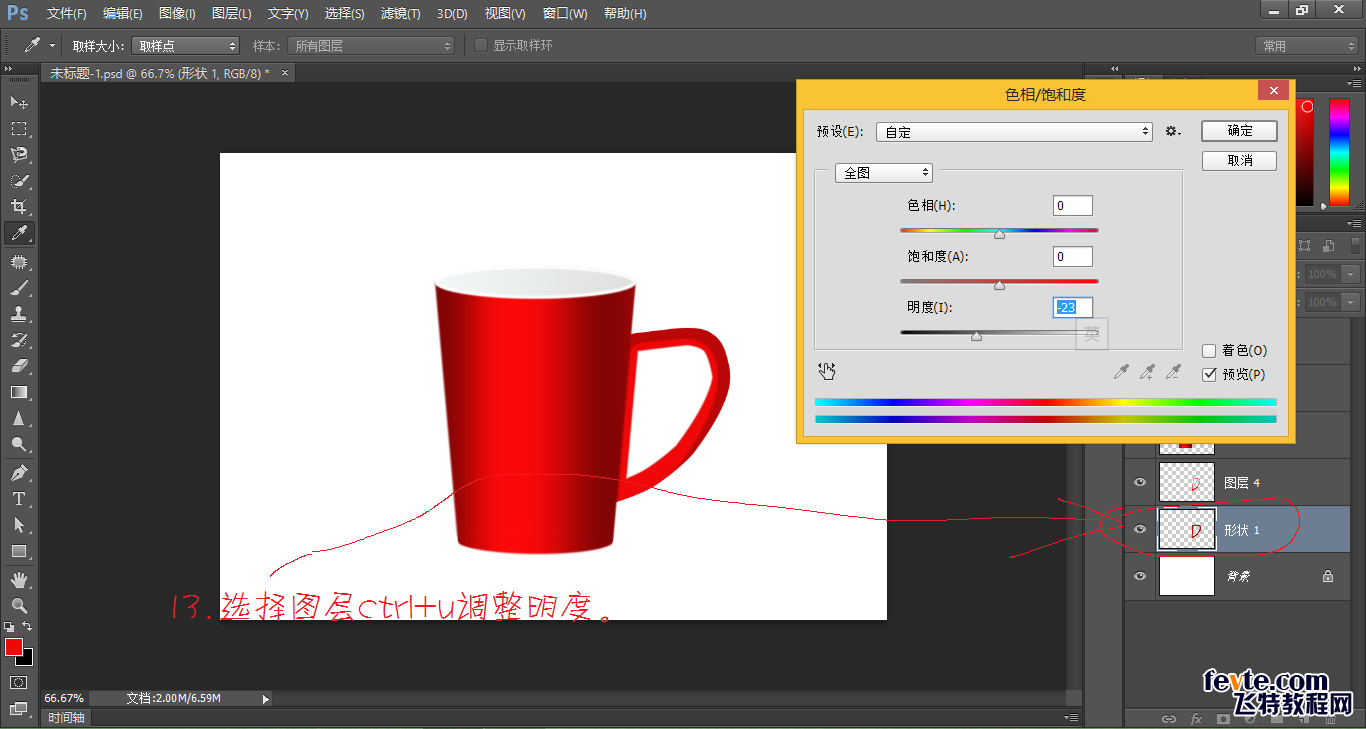The image size is (1366, 729).
Task: Select the Path Selection tool
Action: point(19,524)
